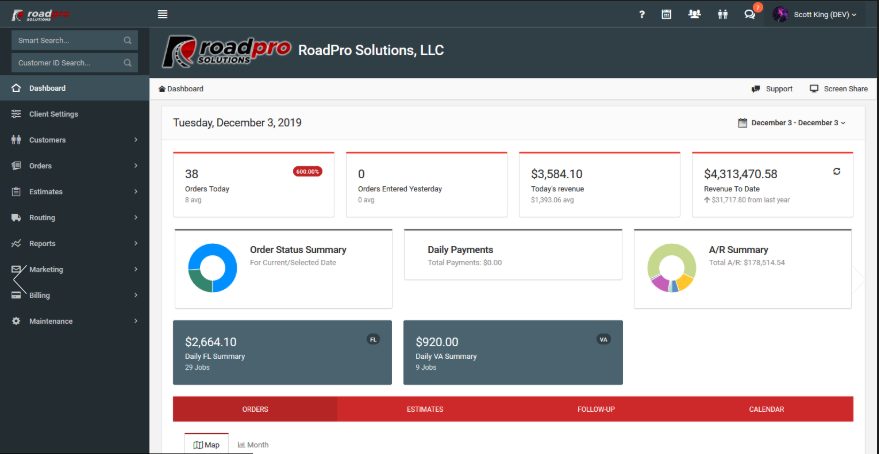
Task: Expand the Billing submenu chevron
Action: [x=136, y=295]
